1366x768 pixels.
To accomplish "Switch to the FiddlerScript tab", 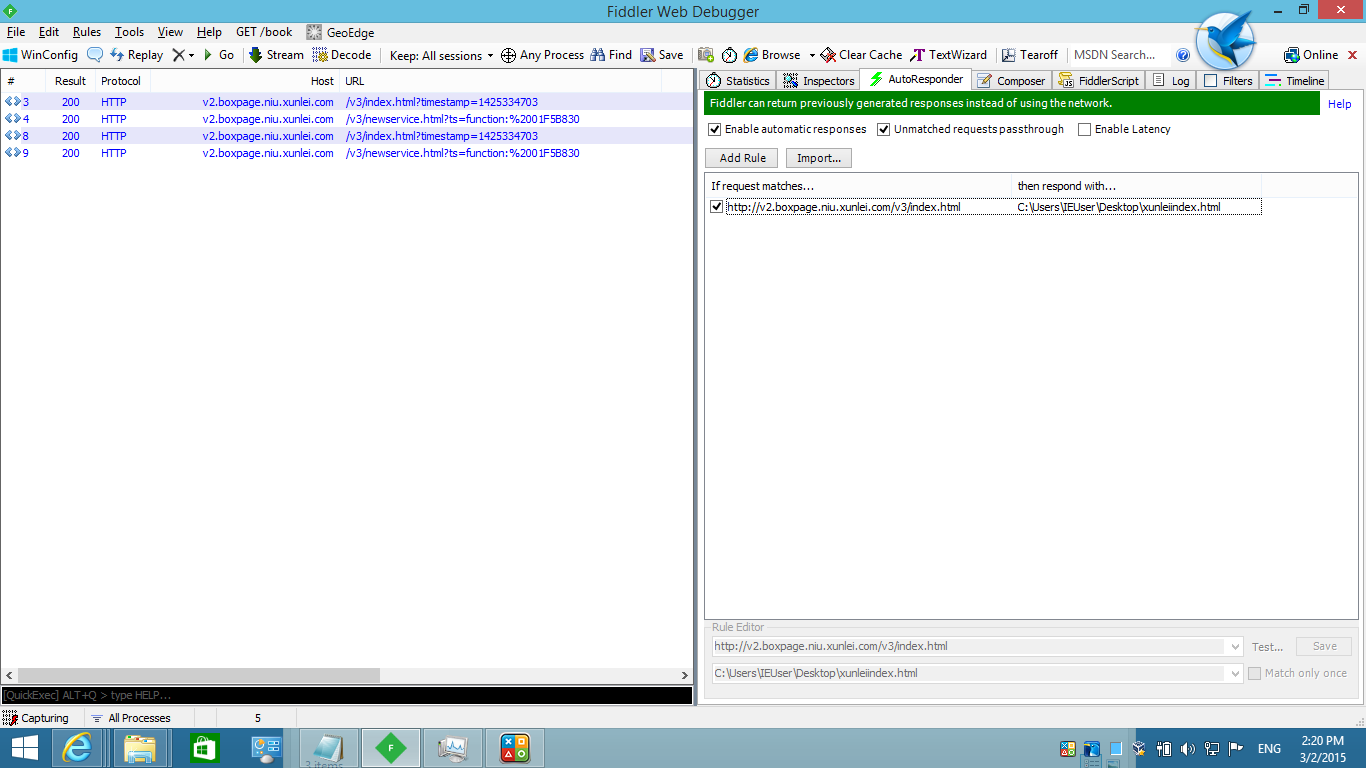I will 1098,81.
